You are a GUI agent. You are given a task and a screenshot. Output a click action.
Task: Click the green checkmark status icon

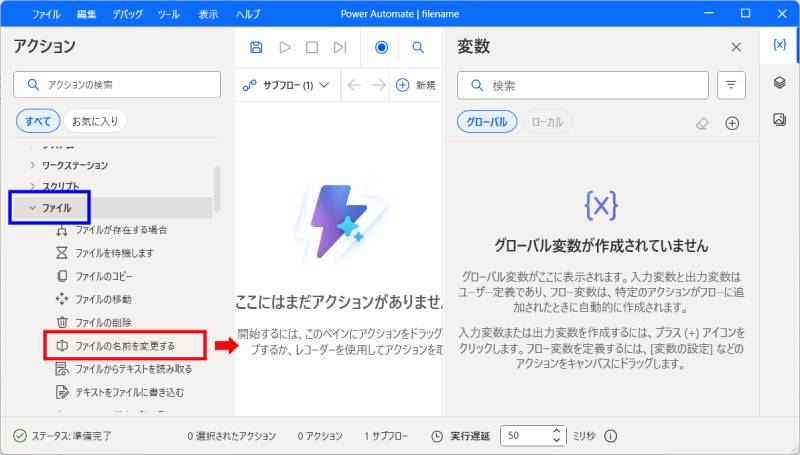click(20, 436)
